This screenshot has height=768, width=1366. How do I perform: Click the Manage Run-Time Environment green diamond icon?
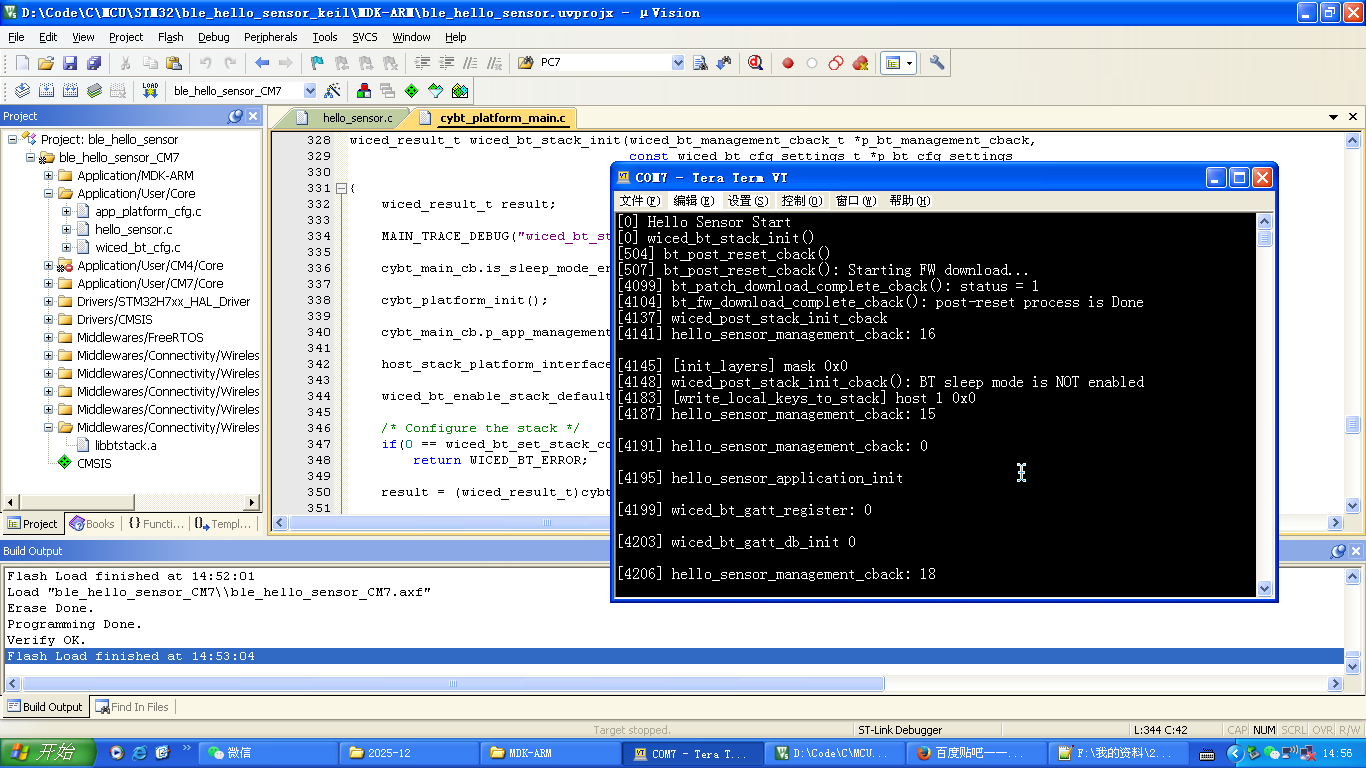click(411, 90)
